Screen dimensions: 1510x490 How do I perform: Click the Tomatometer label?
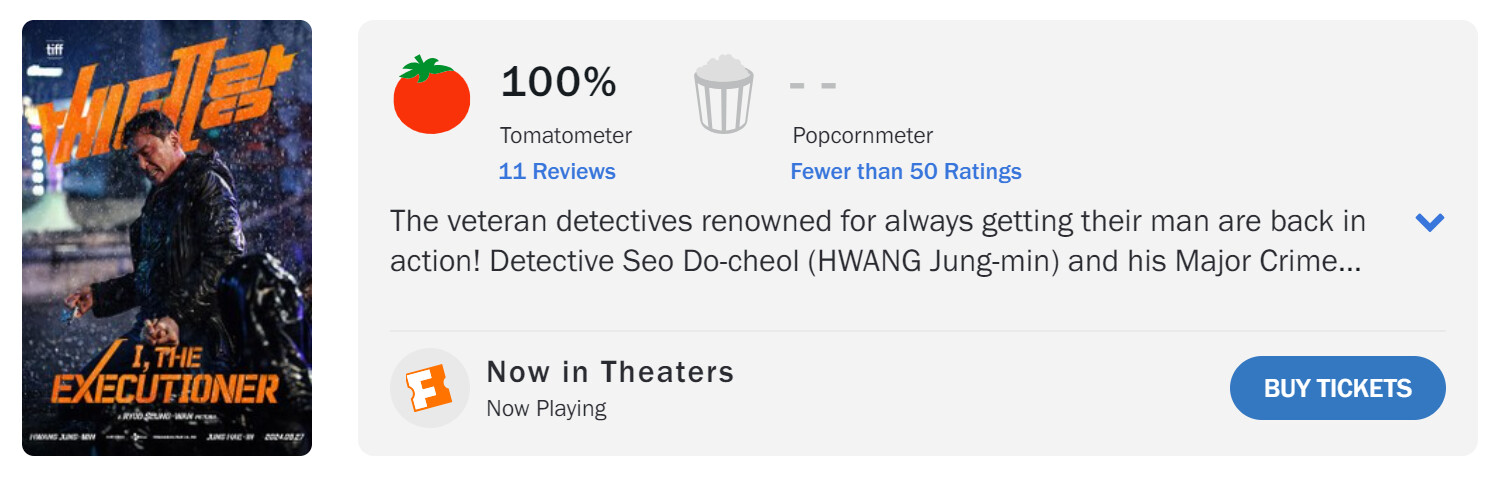[x=565, y=135]
